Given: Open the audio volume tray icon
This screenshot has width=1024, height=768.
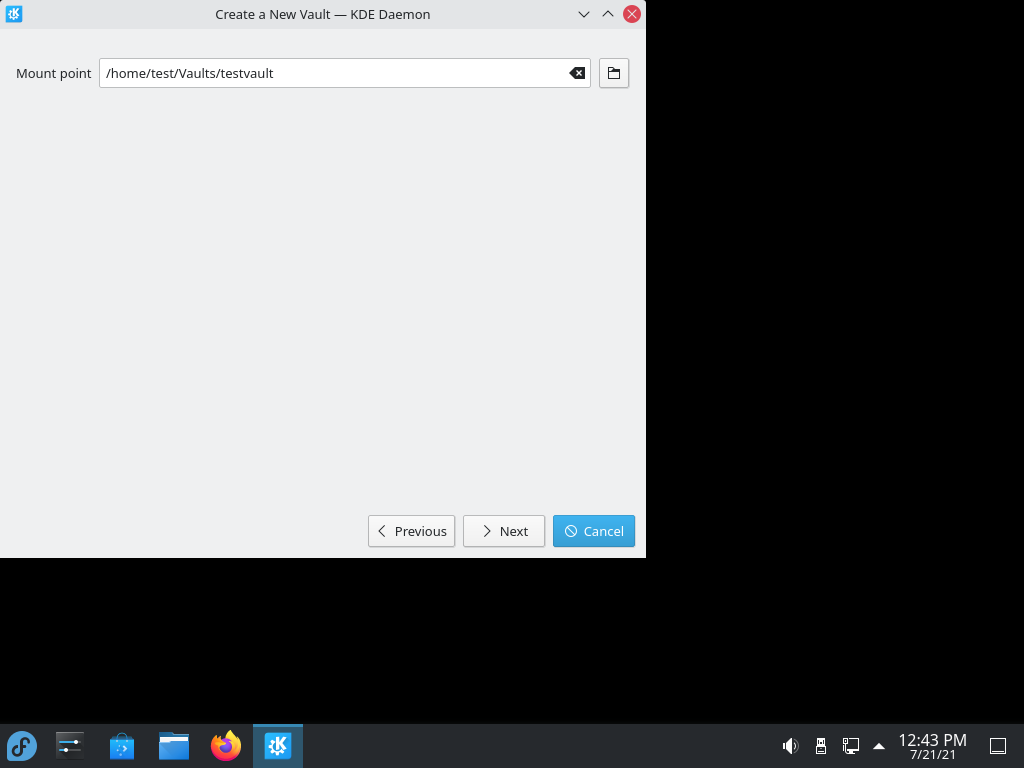Looking at the screenshot, I should coord(790,746).
